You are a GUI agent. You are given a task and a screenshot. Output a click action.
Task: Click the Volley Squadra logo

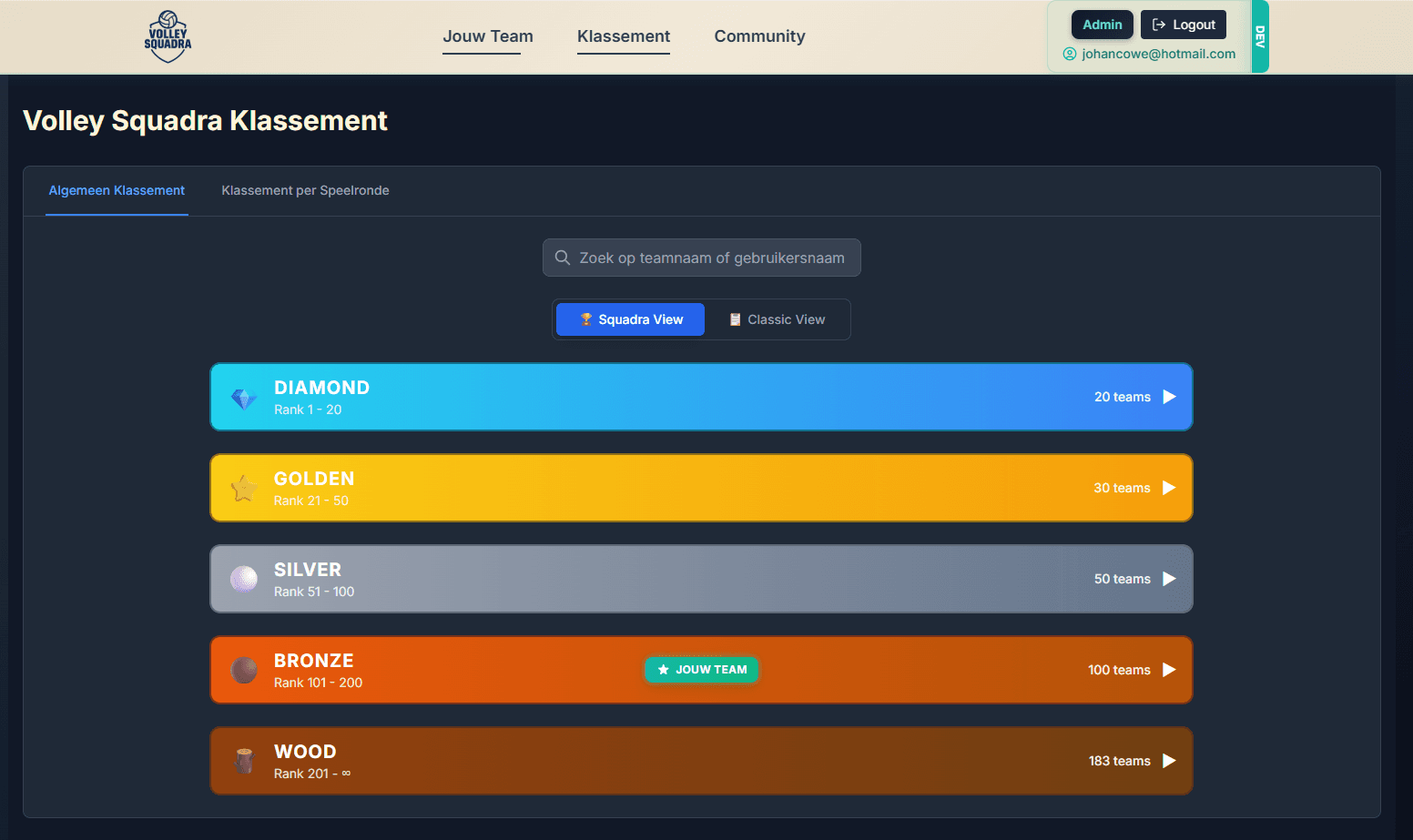pos(168,36)
